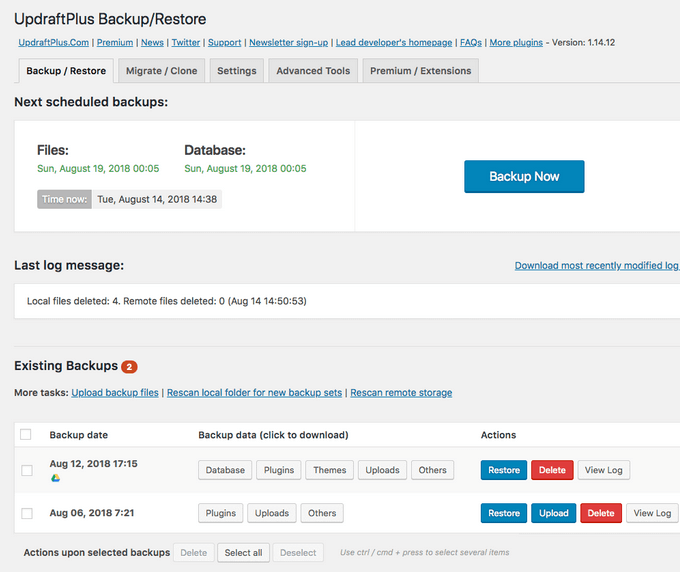Restore the Aug 12, 2018 backup
The image size is (680, 572).
(504, 470)
